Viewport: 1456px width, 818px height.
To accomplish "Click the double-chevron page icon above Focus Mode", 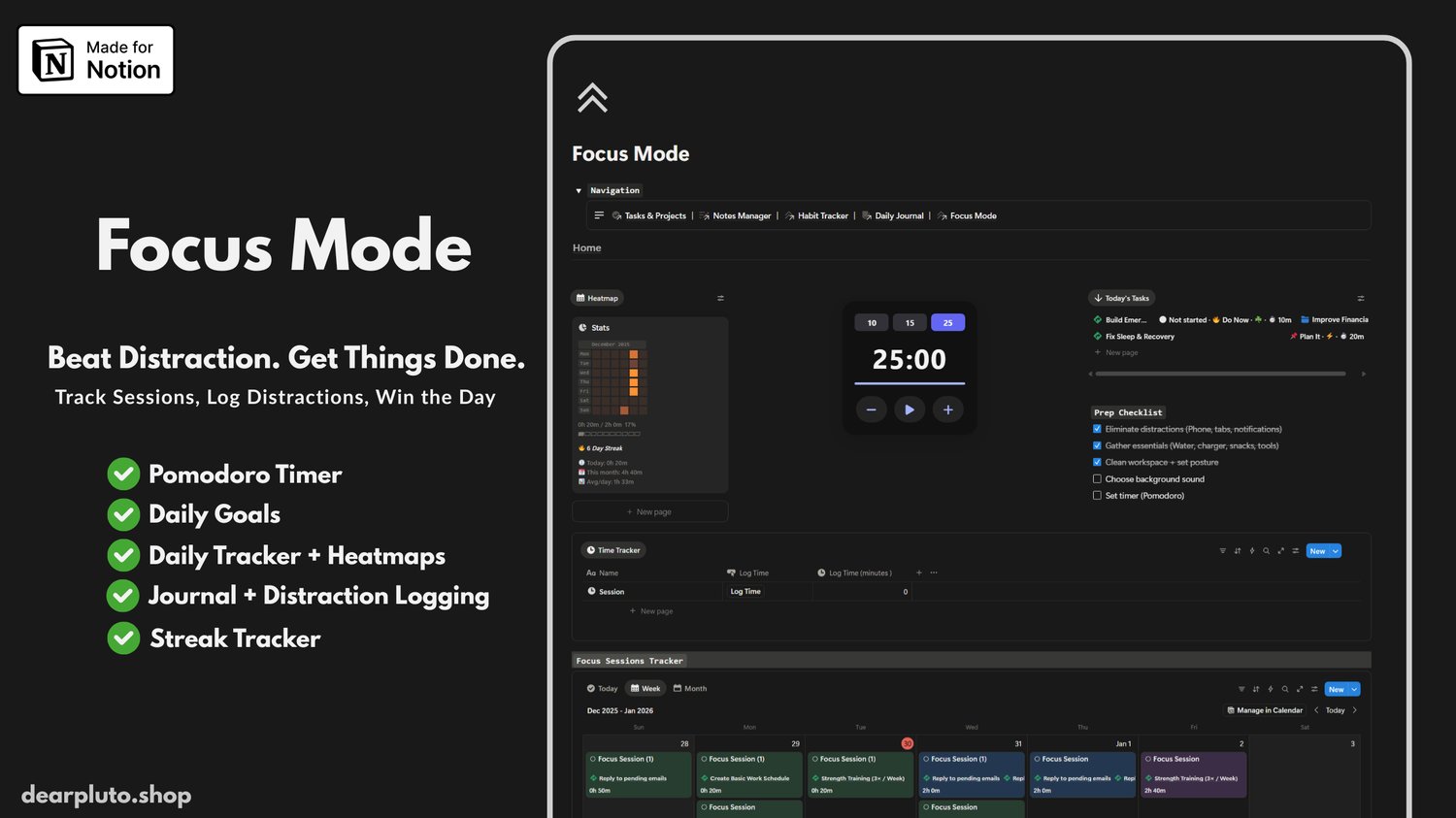I will pyautogui.click(x=592, y=98).
